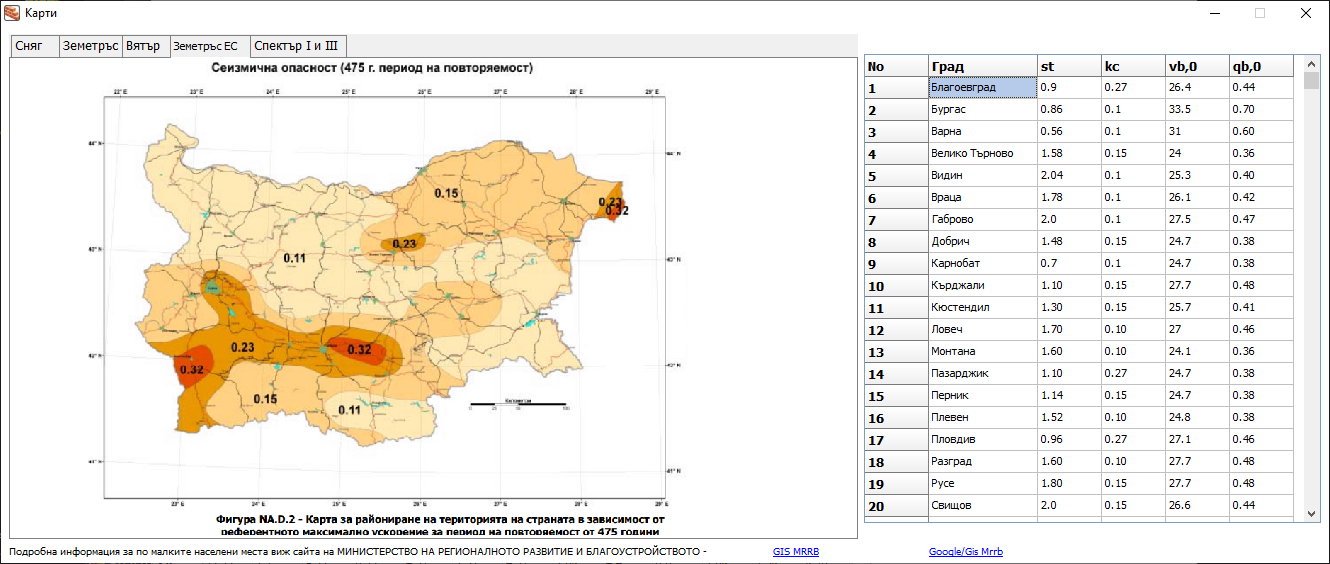Click the vb,0 column header
This screenshot has height=564, width=1330.
tap(1196, 66)
